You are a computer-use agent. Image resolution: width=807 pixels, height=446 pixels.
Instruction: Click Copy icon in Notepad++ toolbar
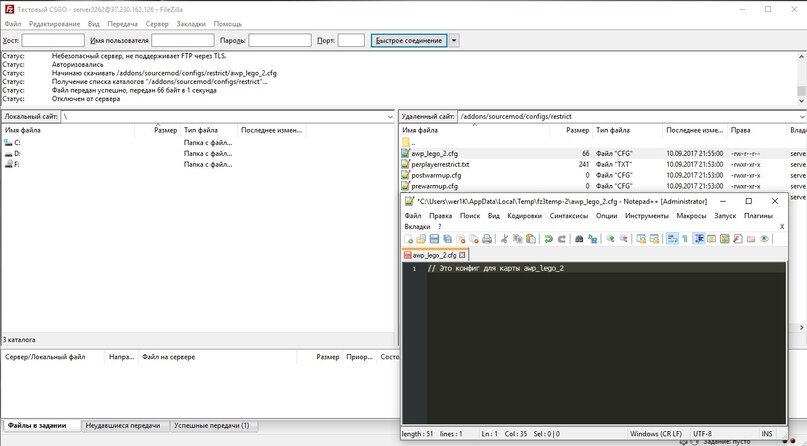[518, 239]
